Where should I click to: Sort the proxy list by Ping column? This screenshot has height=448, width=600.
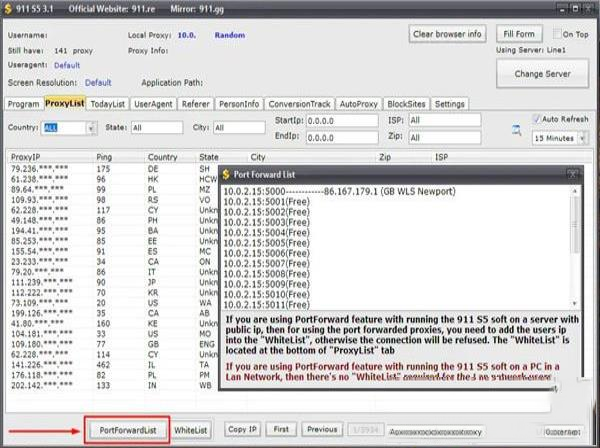(105, 157)
